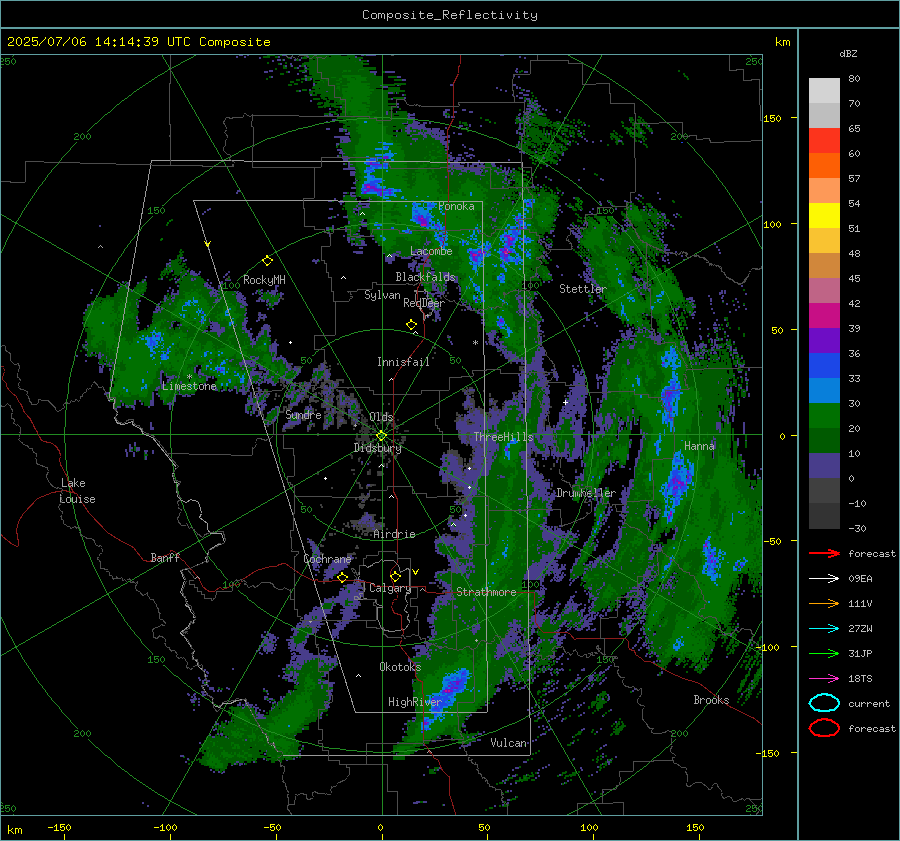900x841 pixels.
Task: Click the -150 tick on bottom km axis
Action: point(59,827)
